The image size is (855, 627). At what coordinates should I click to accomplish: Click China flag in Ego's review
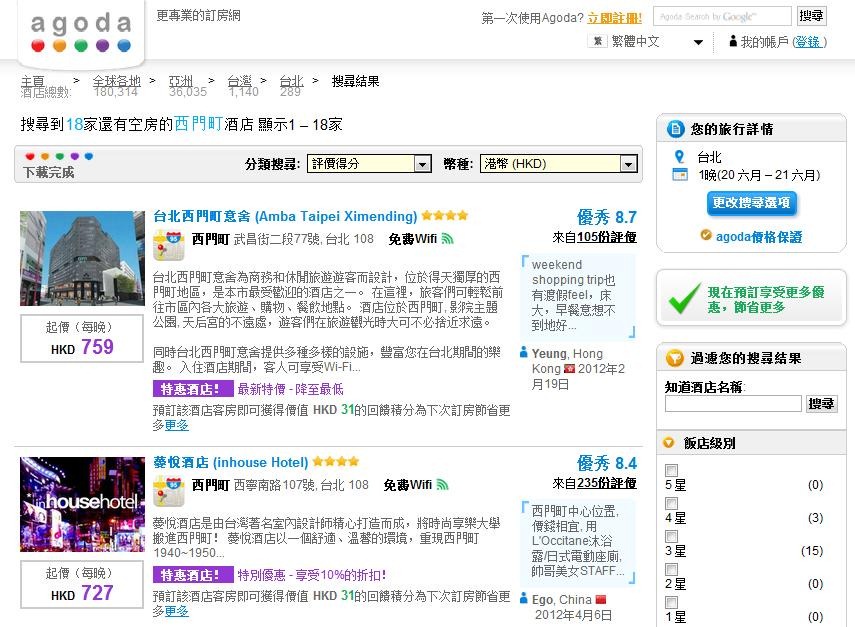601,600
